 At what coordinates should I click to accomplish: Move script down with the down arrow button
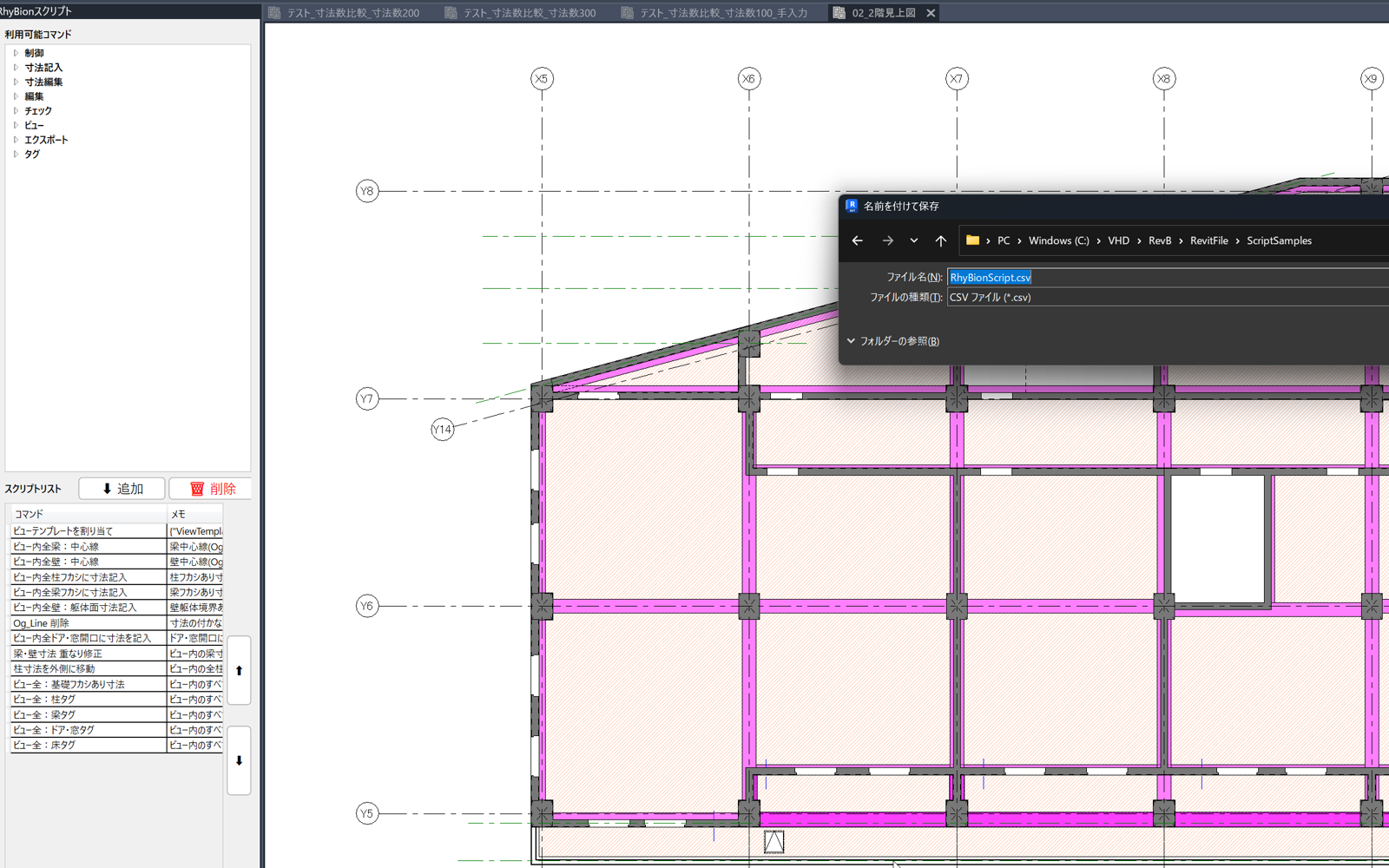pos(239,761)
